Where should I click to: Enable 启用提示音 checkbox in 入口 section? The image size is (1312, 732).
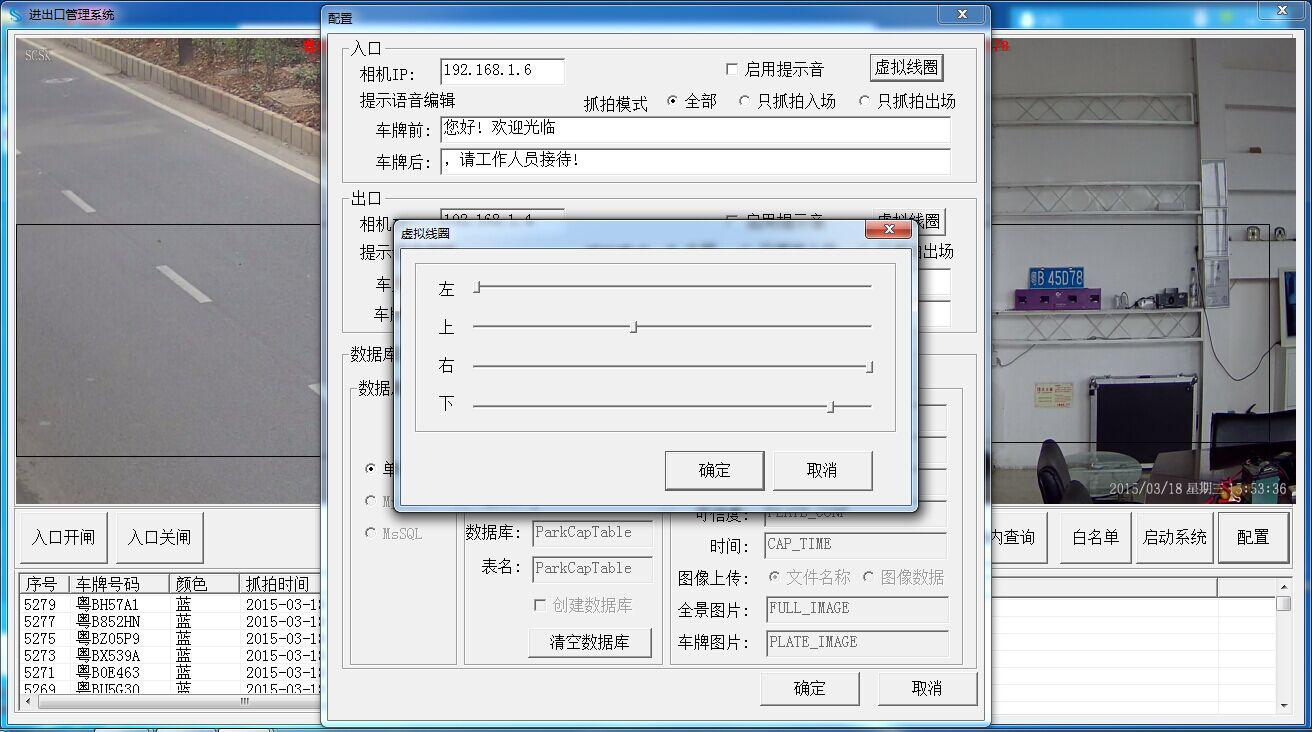[x=732, y=69]
